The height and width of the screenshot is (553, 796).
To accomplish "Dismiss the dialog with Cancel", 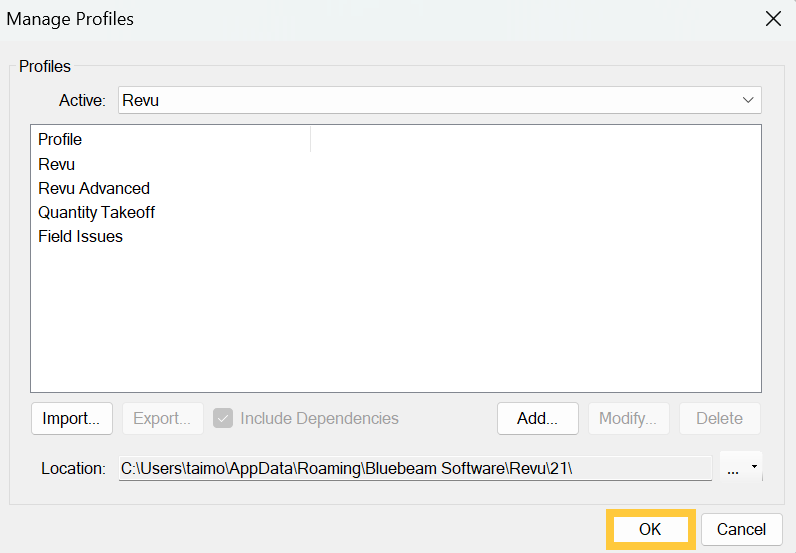I will (x=741, y=529).
